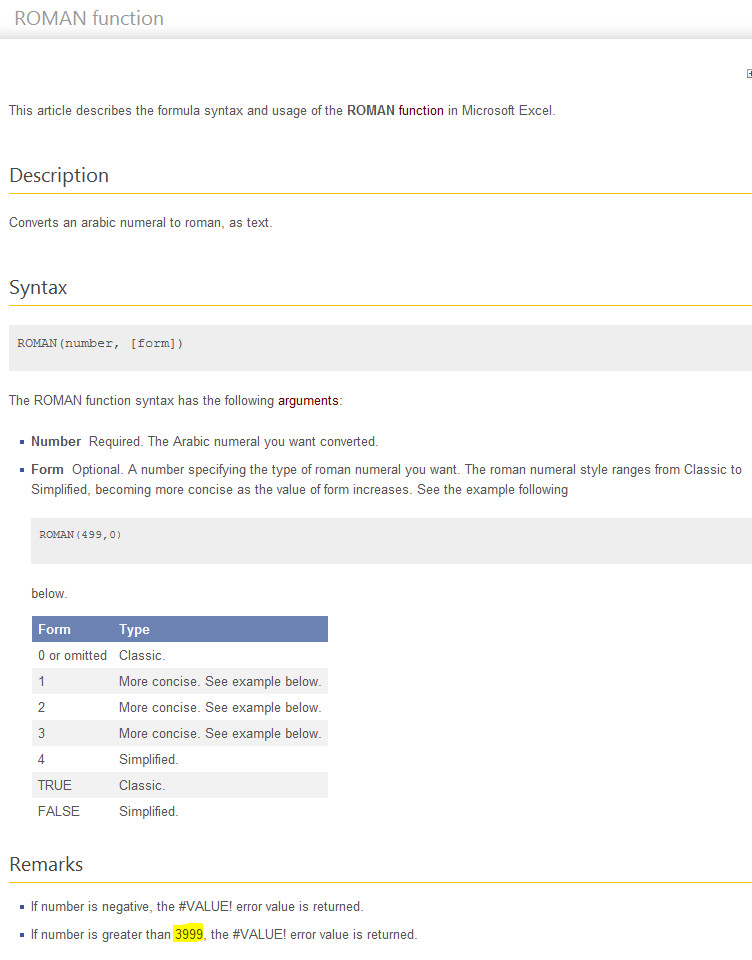The width and height of the screenshot is (752, 960).
Task: Click the Remarks section heading
Action: coord(46,864)
